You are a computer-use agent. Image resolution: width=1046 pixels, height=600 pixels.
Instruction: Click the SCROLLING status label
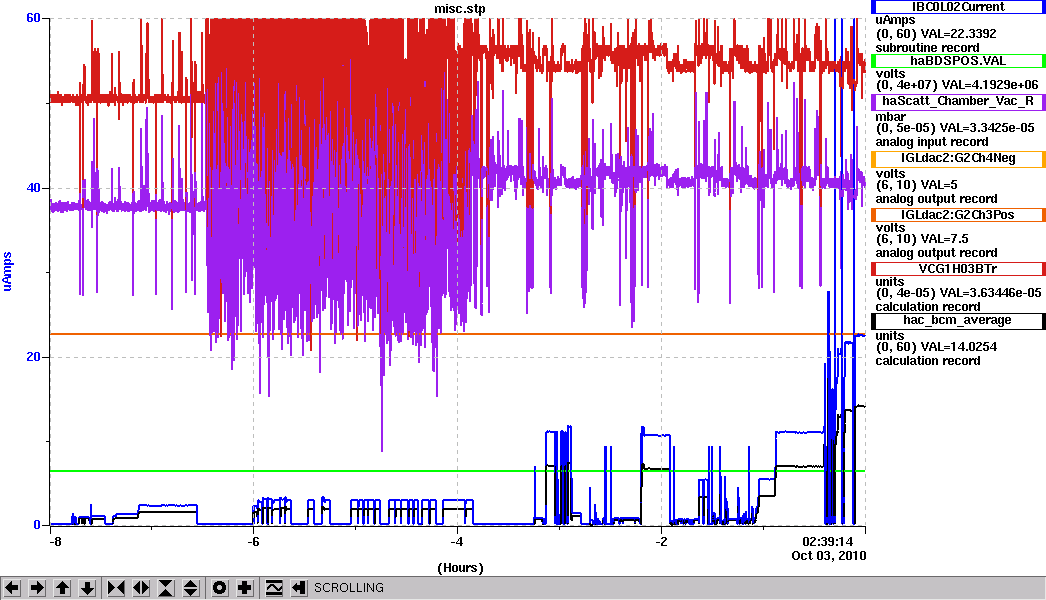[x=349, y=588]
